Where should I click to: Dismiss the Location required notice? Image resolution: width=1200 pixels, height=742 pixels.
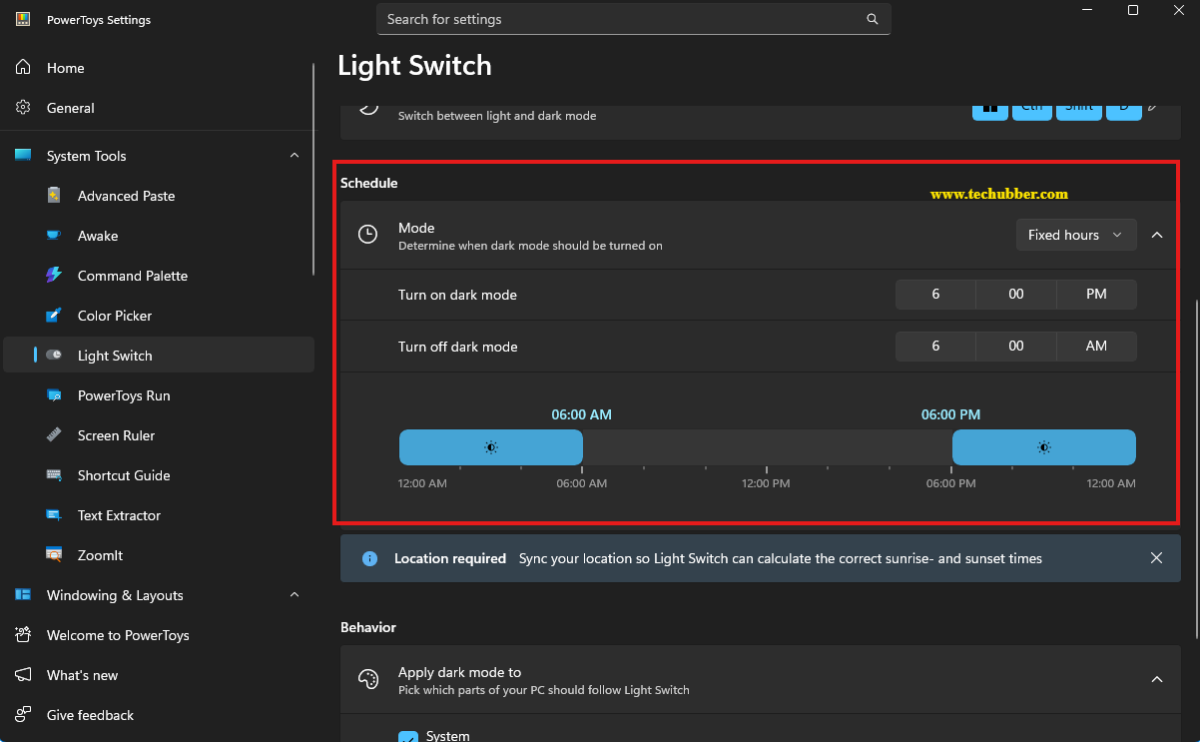pyautogui.click(x=1157, y=558)
